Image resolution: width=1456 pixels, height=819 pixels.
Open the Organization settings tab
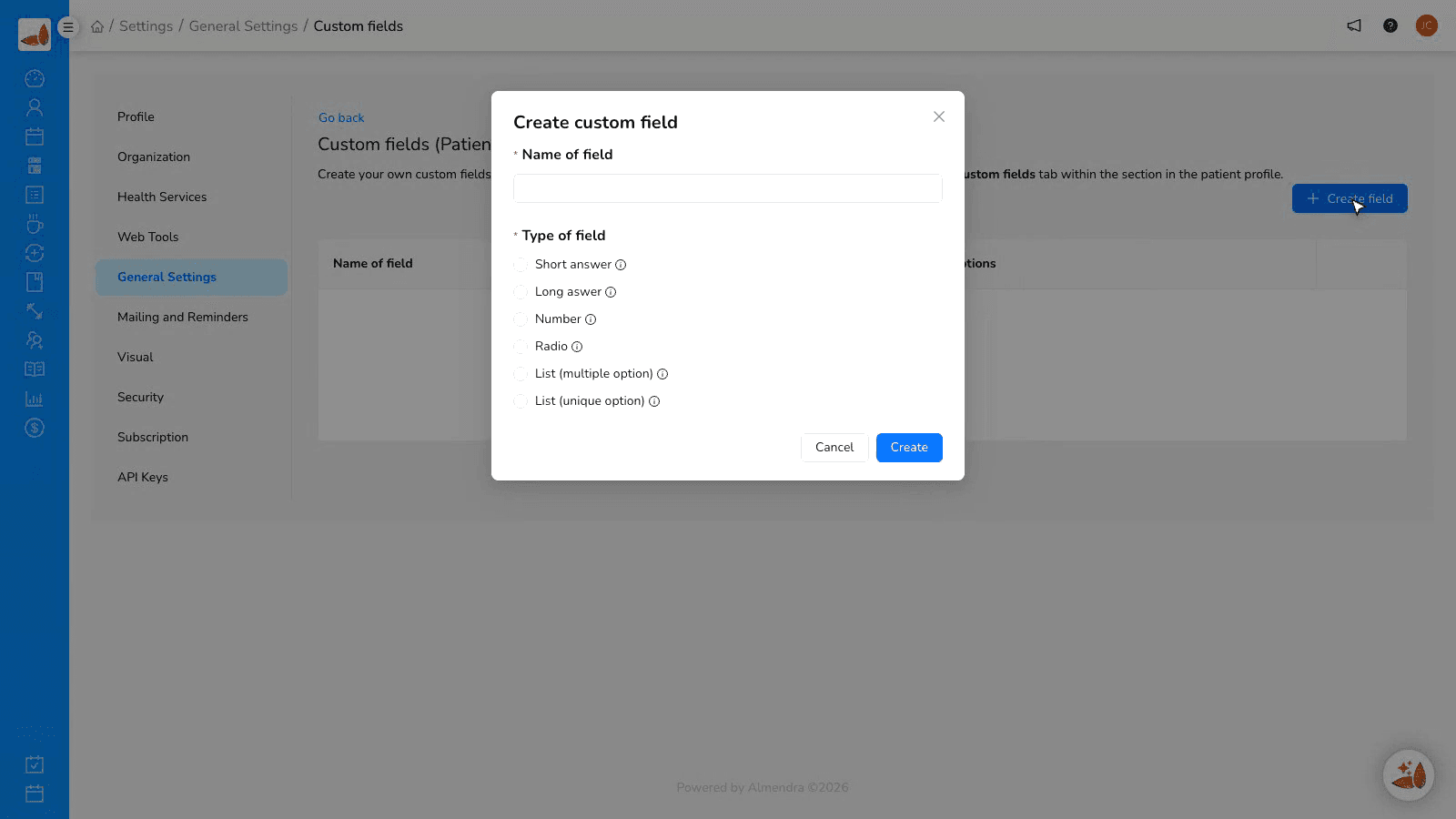coord(191,157)
